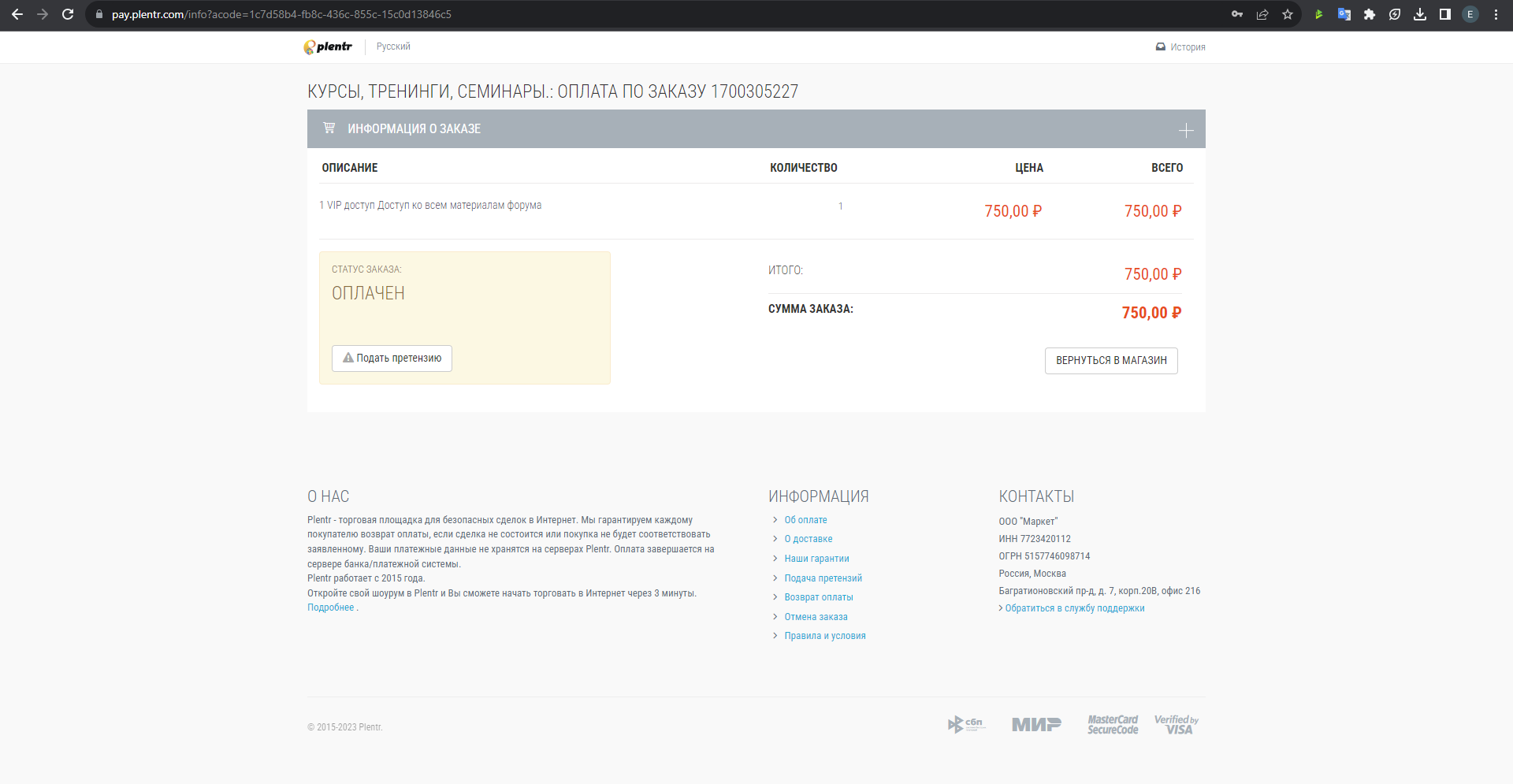
Task: Expand order information with plus icon
Action: (x=1186, y=130)
